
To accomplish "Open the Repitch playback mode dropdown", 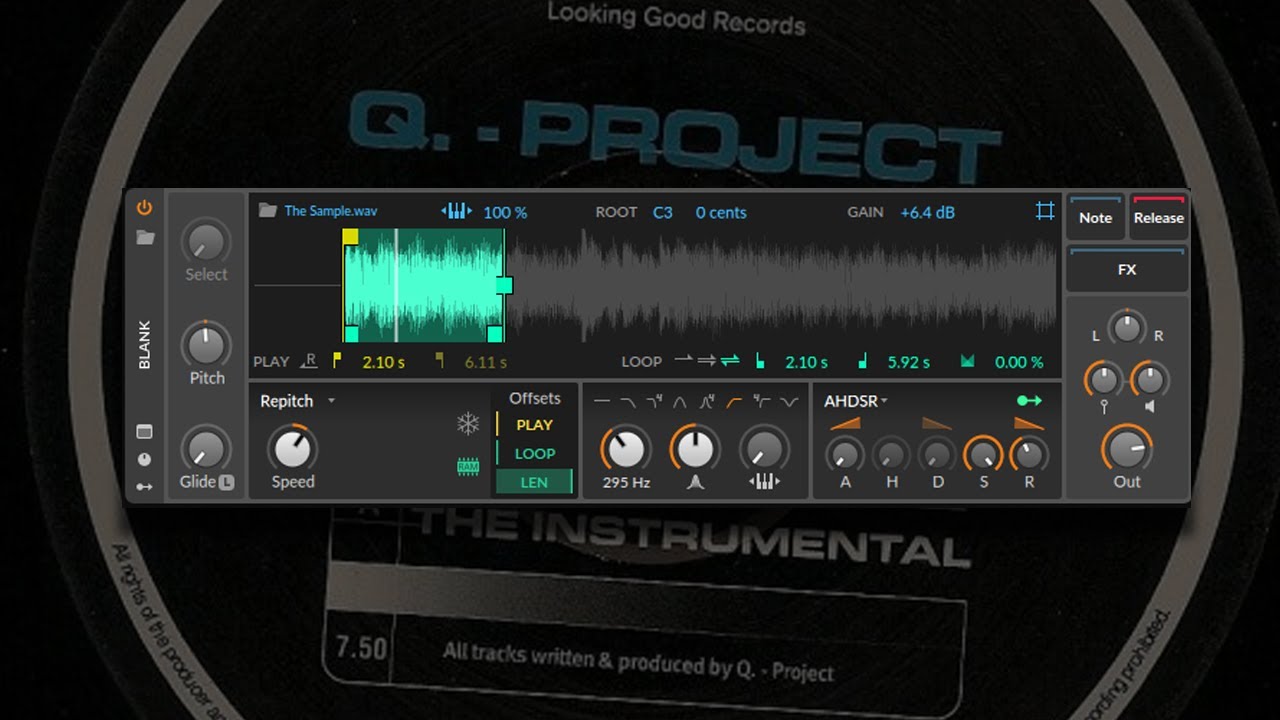I will [x=297, y=401].
